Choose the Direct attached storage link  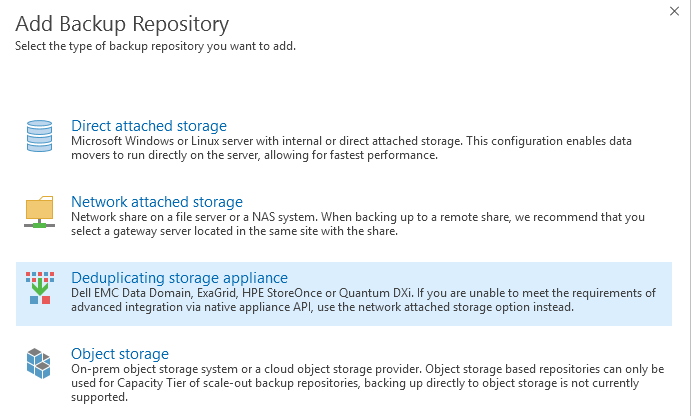coord(149,126)
